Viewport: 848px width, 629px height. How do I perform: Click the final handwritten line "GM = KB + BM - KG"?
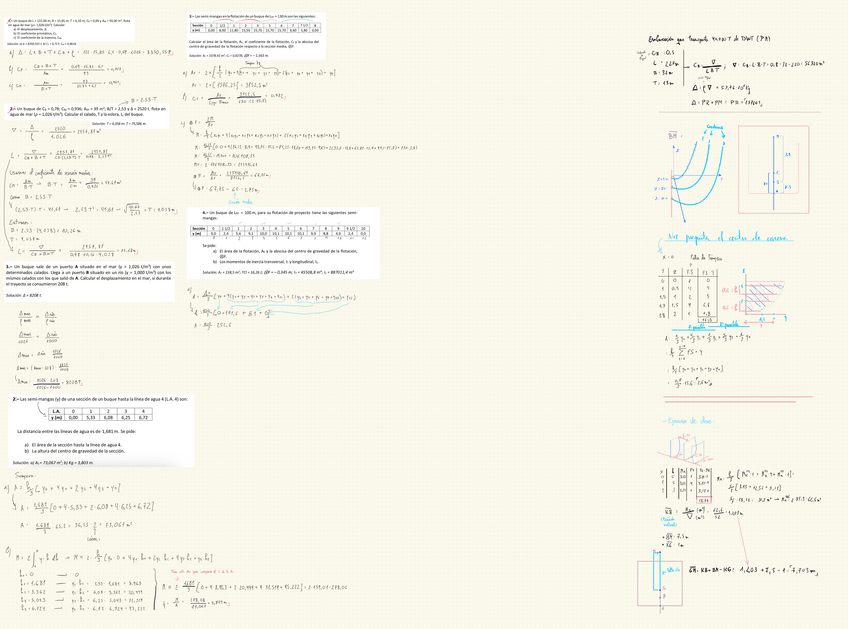[x=753, y=570]
